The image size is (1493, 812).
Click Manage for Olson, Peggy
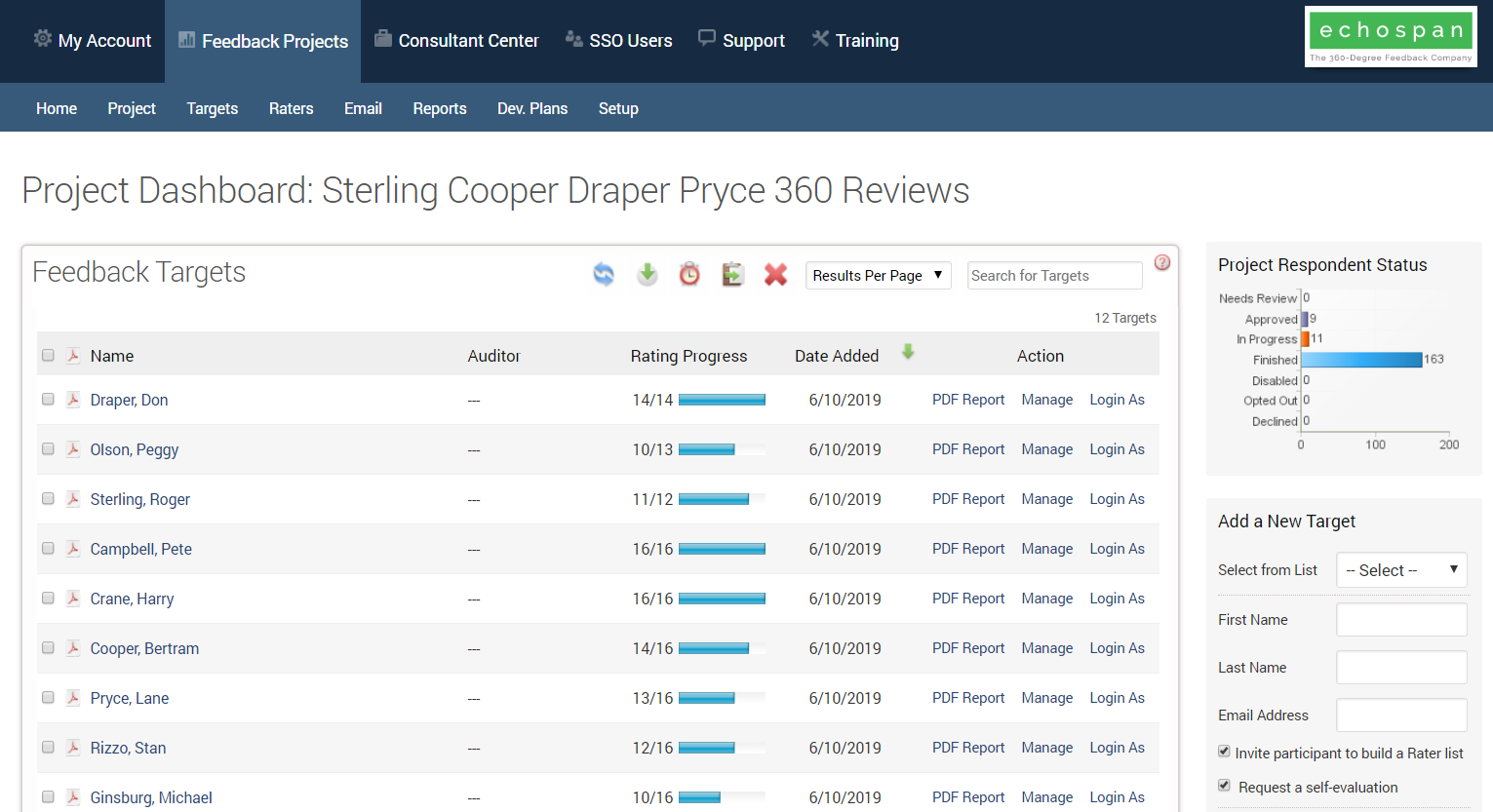tap(1047, 449)
